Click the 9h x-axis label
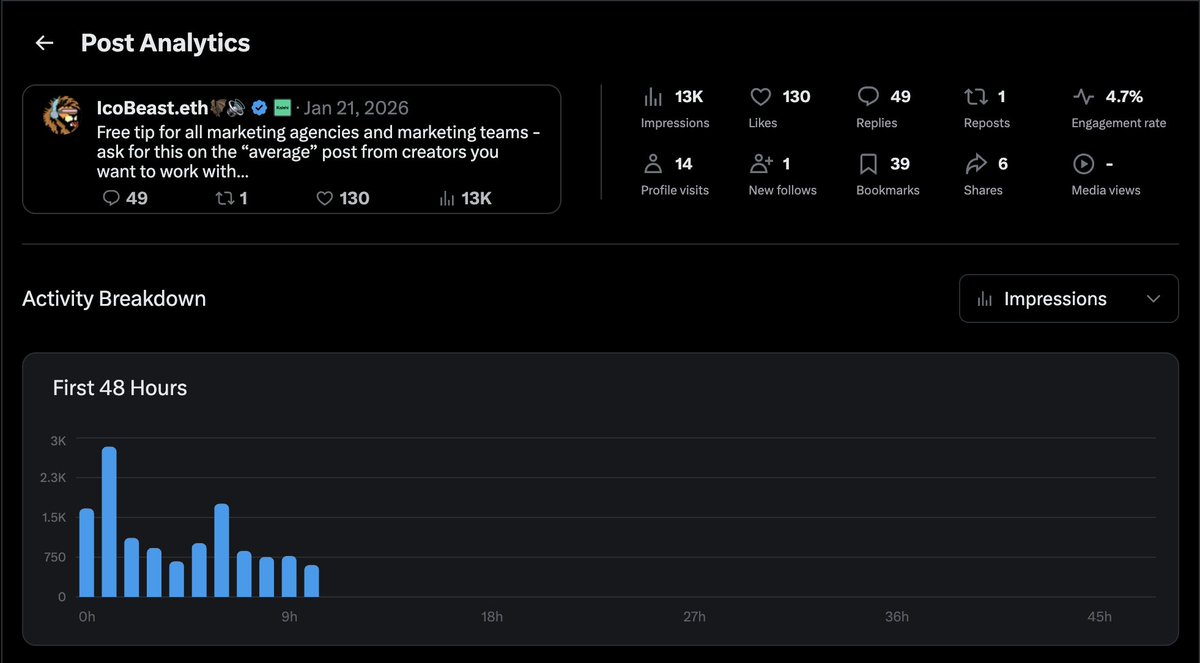 289,617
